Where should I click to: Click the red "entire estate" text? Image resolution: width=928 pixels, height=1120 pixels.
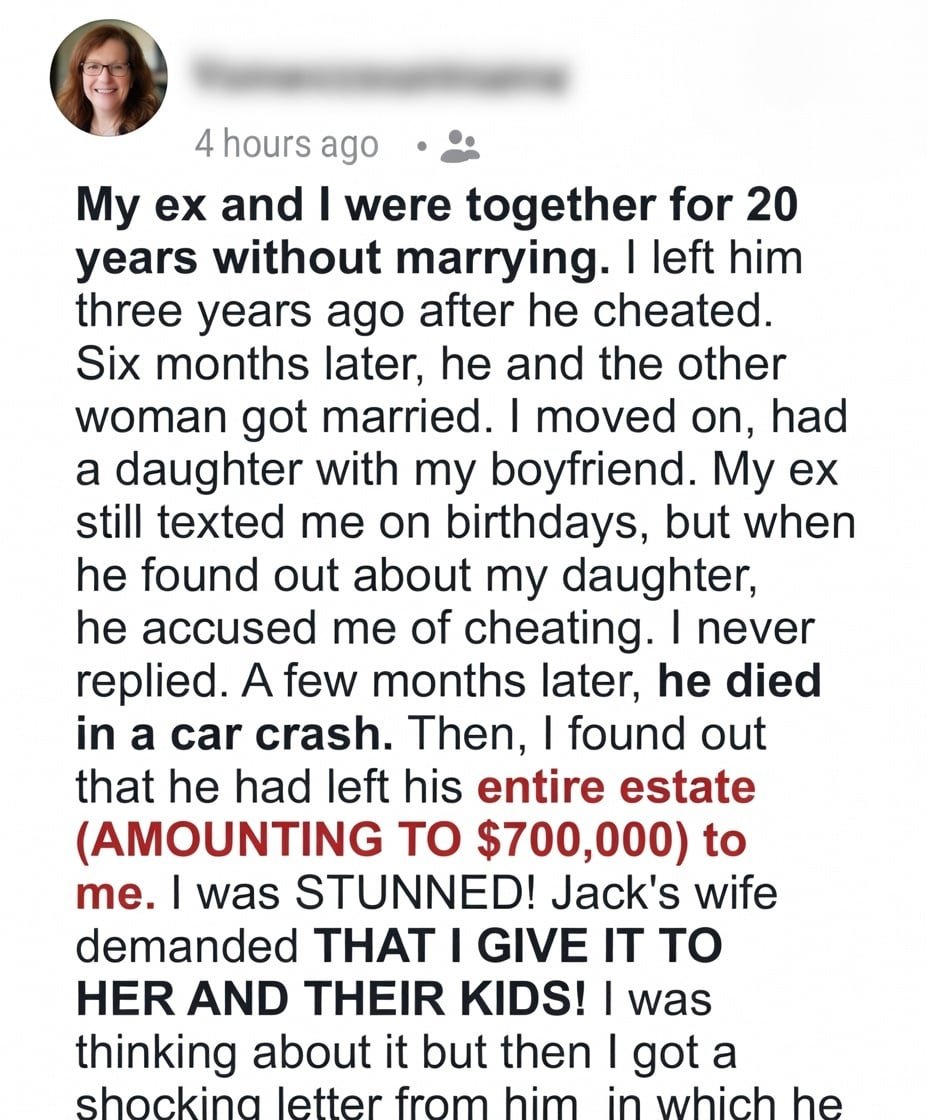(x=616, y=787)
